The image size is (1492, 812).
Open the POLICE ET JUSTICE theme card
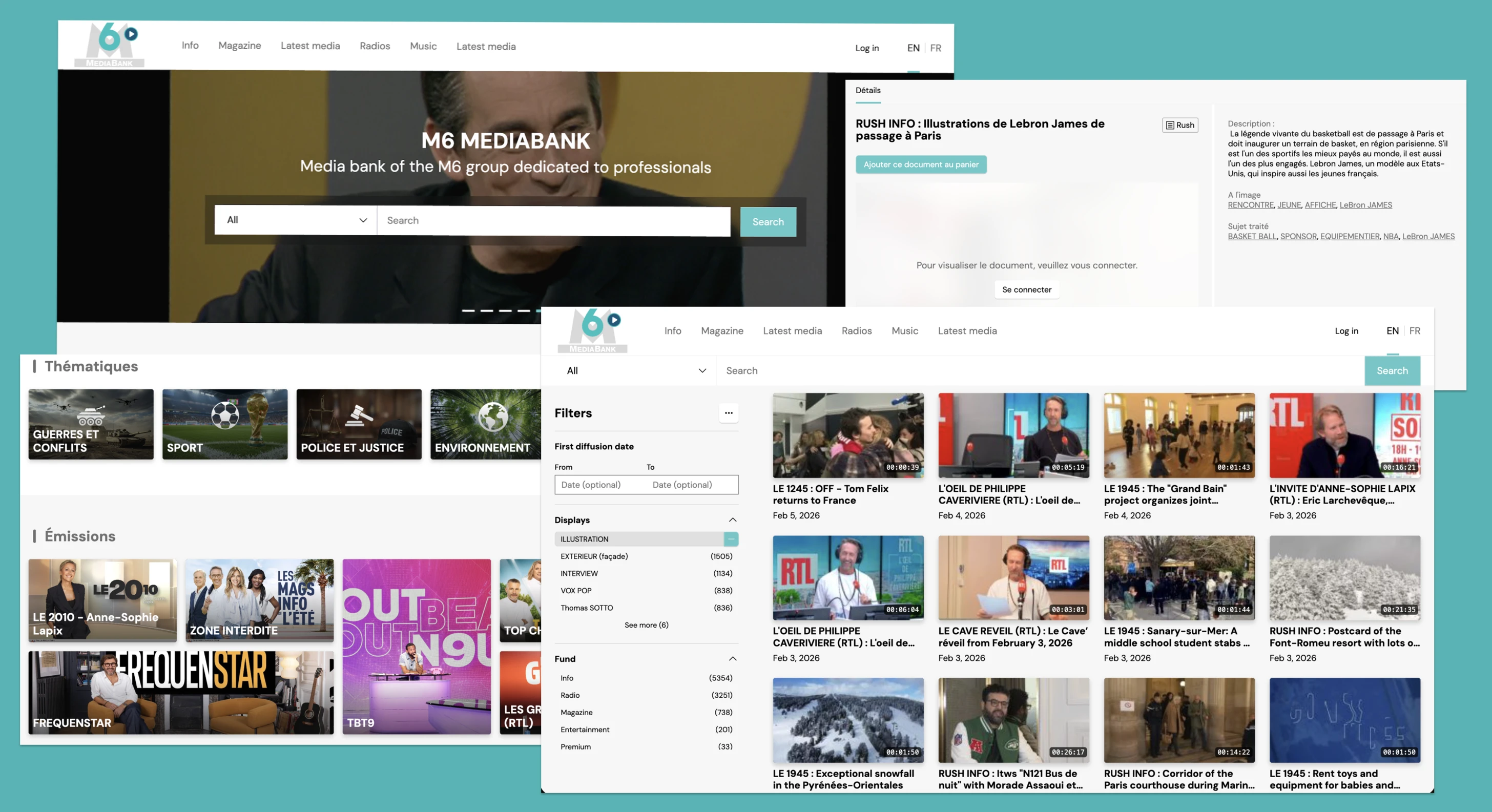tap(359, 425)
